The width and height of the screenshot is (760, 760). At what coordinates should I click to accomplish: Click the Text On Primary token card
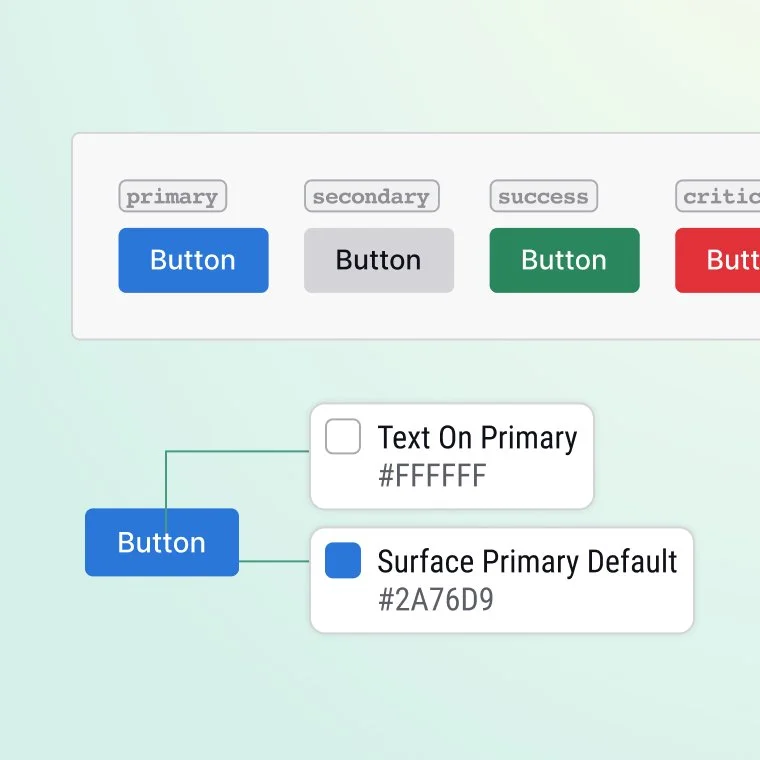click(452, 456)
